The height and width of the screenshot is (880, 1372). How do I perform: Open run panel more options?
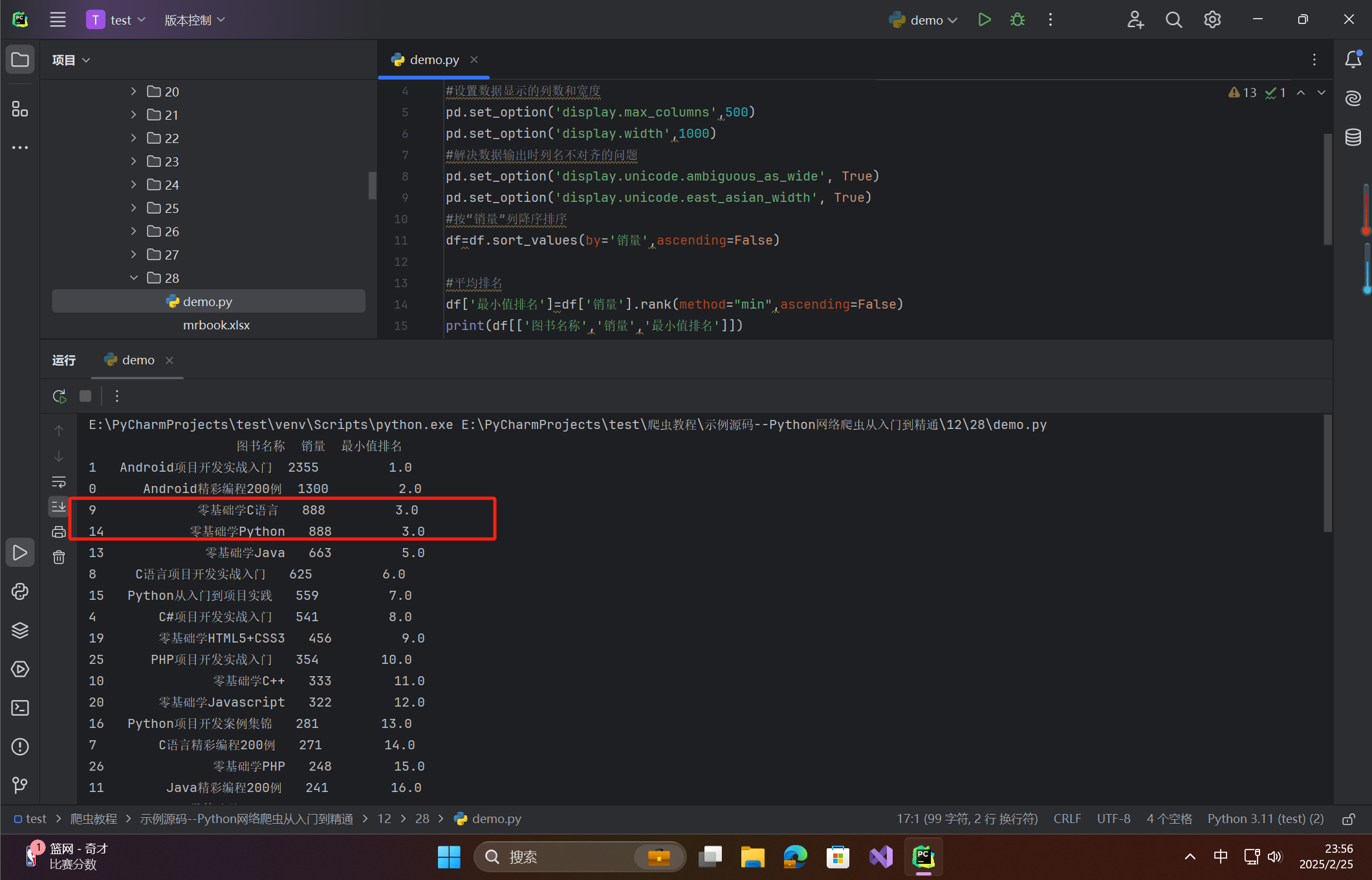(x=117, y=396)
